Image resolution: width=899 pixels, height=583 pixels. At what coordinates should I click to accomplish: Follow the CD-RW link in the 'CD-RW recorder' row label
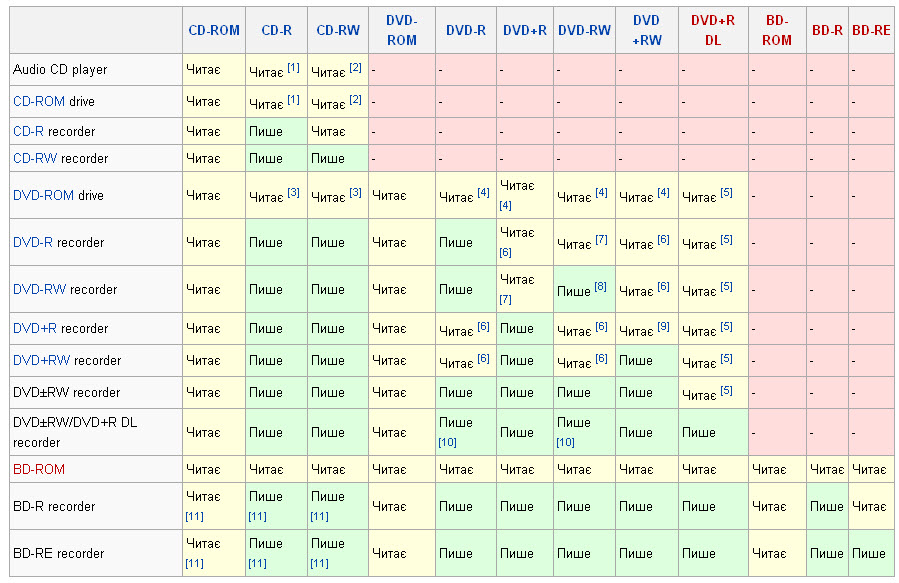click(35, 158)
